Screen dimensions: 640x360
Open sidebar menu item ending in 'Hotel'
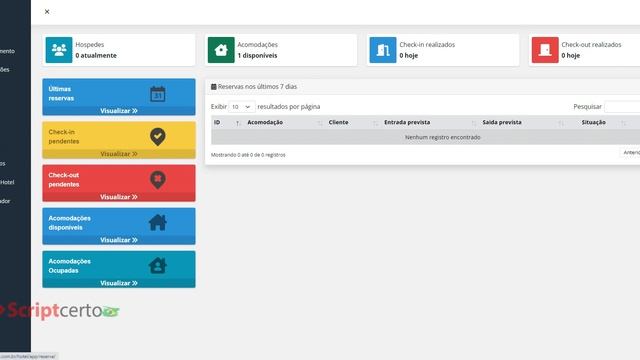click(7, 182)
